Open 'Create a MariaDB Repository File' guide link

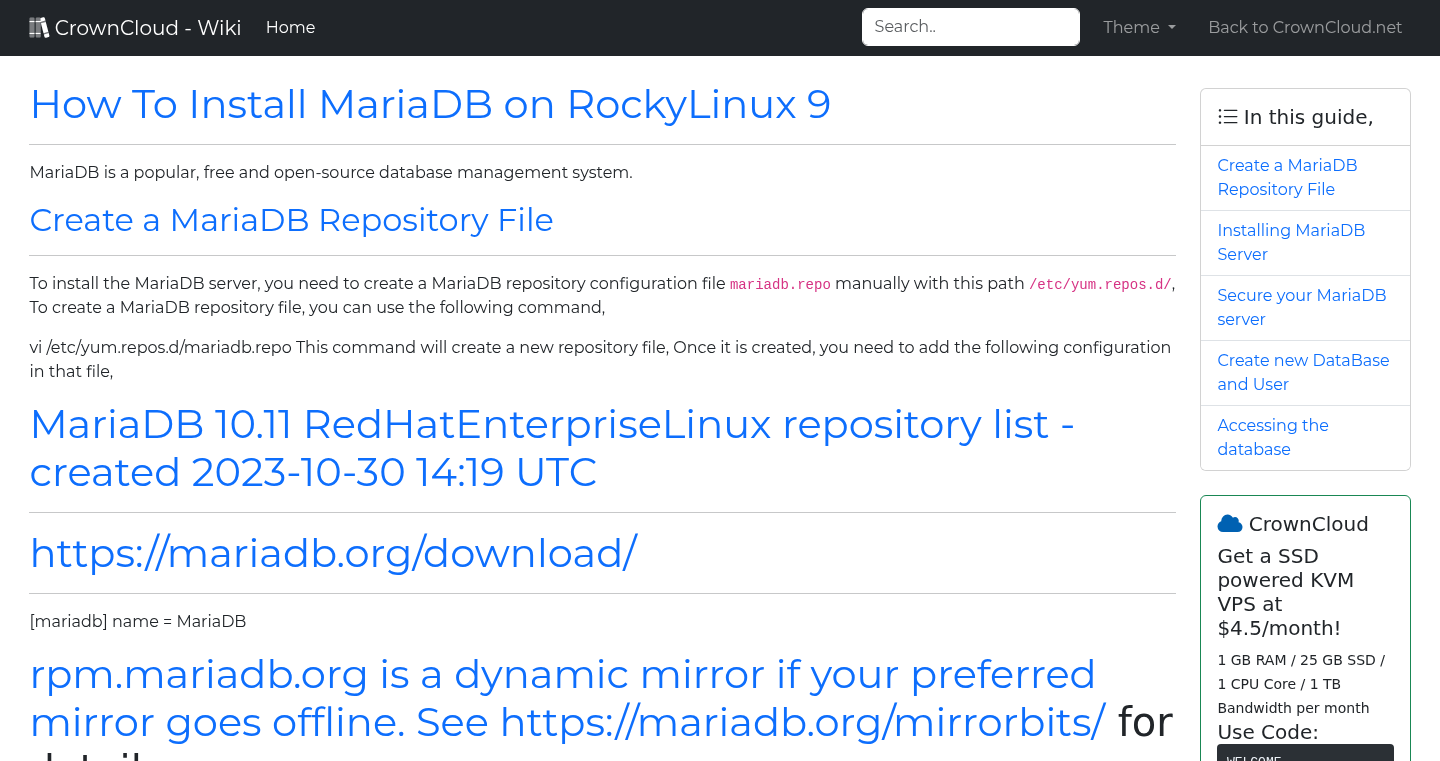(x=1287, y=177)
